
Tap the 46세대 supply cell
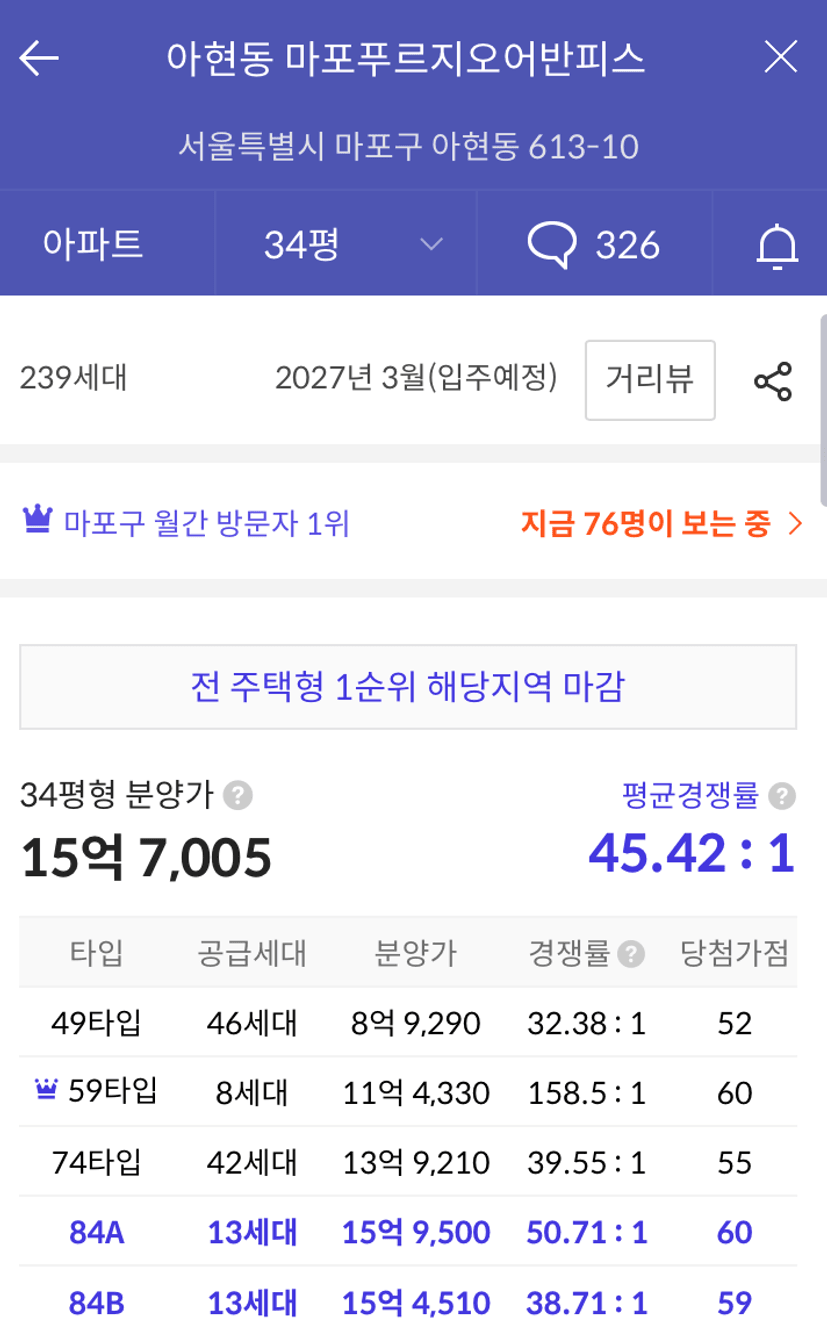pyautogui.click(x=252, y=1023)
